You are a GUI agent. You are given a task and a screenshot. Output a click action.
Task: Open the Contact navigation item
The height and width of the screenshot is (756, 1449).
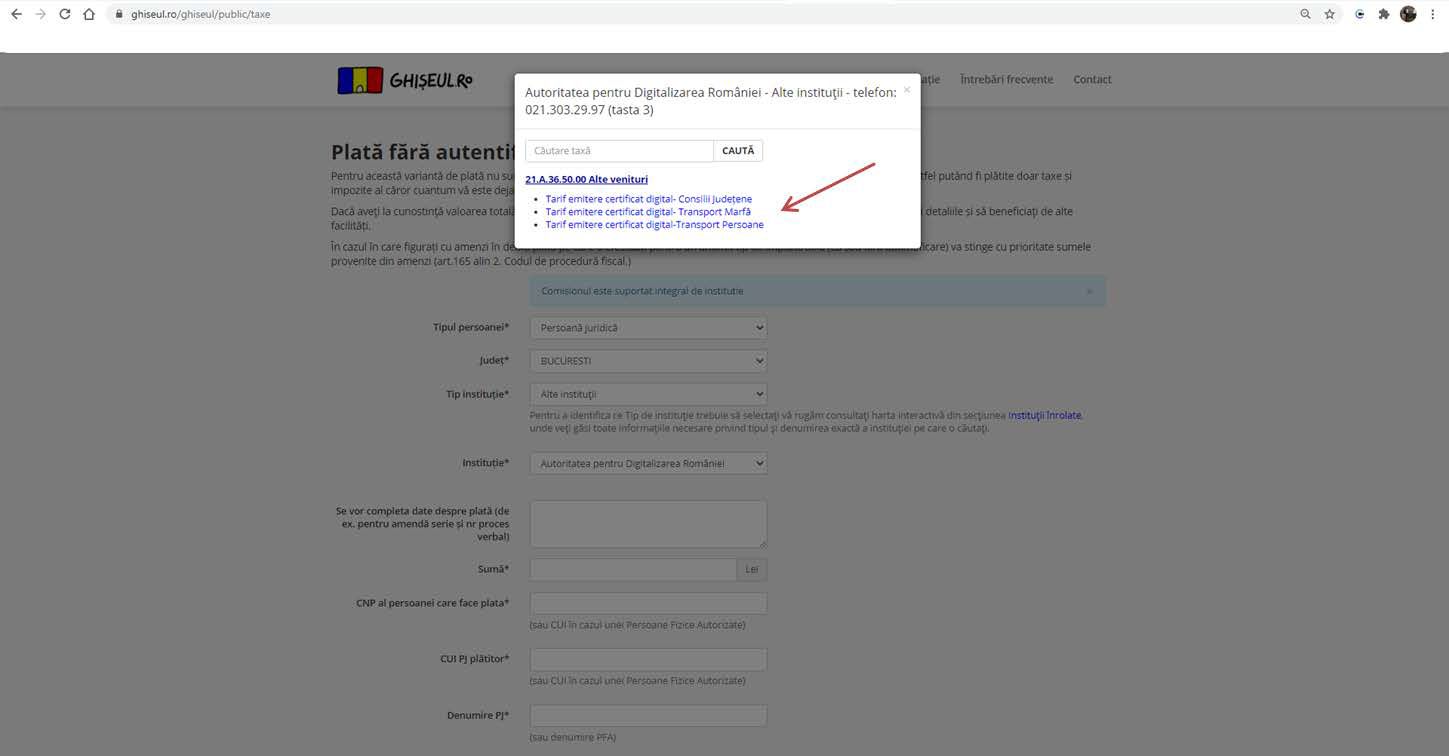[1092, 80]
